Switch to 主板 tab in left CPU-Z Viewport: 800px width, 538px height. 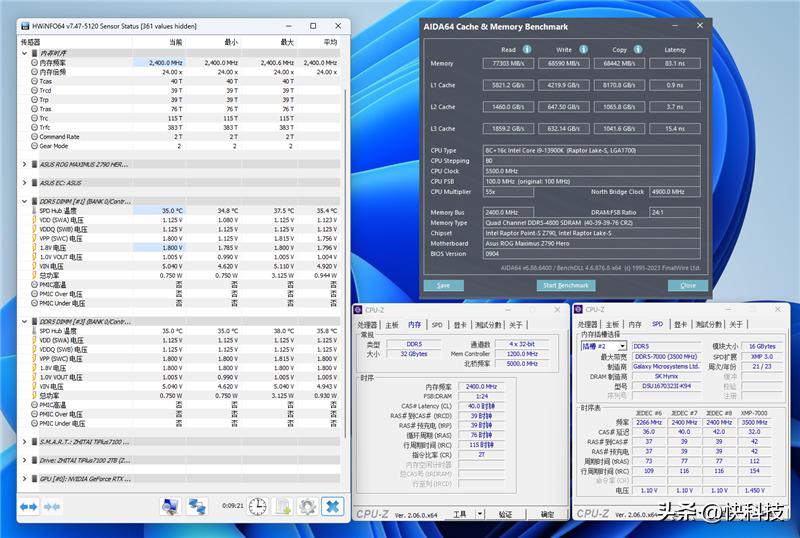pos(391,325)
